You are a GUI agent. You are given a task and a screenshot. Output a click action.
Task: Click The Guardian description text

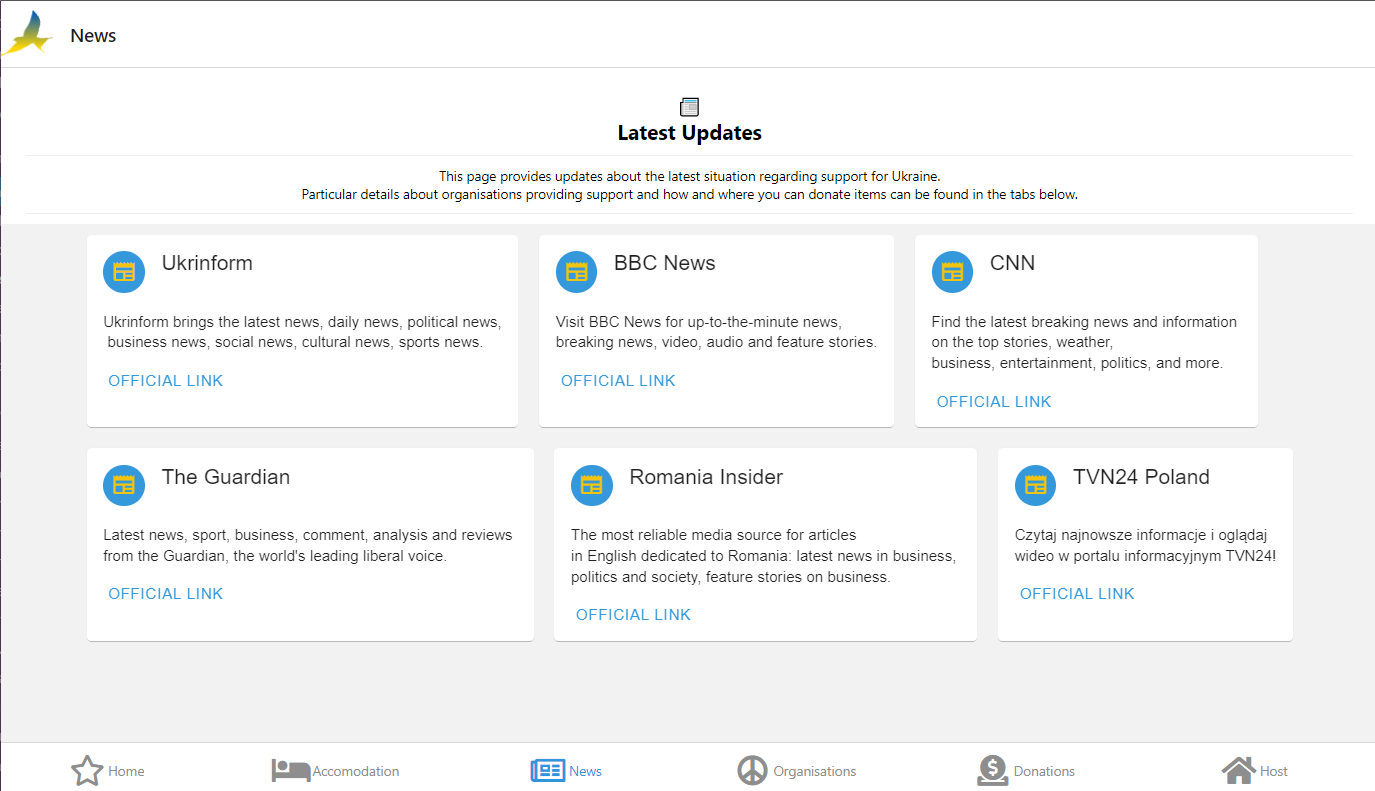[308, 545]
